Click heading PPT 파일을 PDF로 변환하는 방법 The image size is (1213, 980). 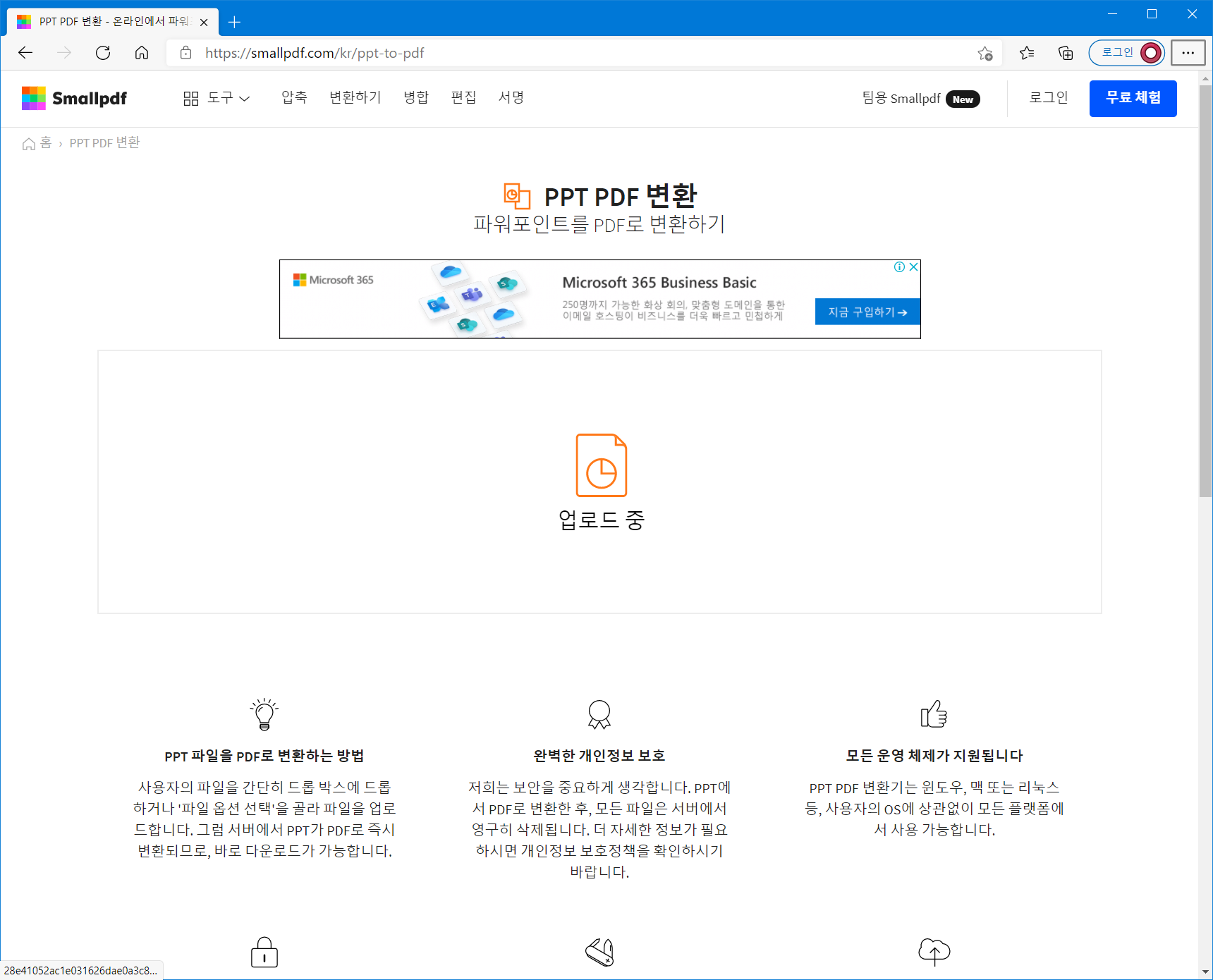click(x=264, y=756)
